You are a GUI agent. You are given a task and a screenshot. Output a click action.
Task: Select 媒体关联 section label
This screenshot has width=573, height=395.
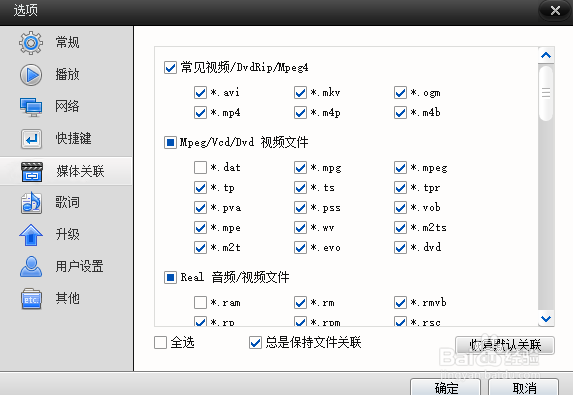click(80, 171)
